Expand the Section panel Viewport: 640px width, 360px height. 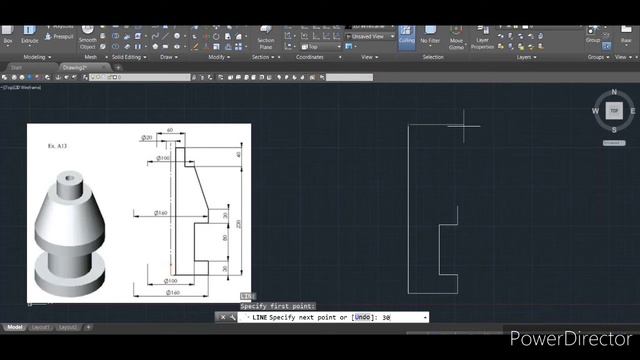tap(263, 57)
